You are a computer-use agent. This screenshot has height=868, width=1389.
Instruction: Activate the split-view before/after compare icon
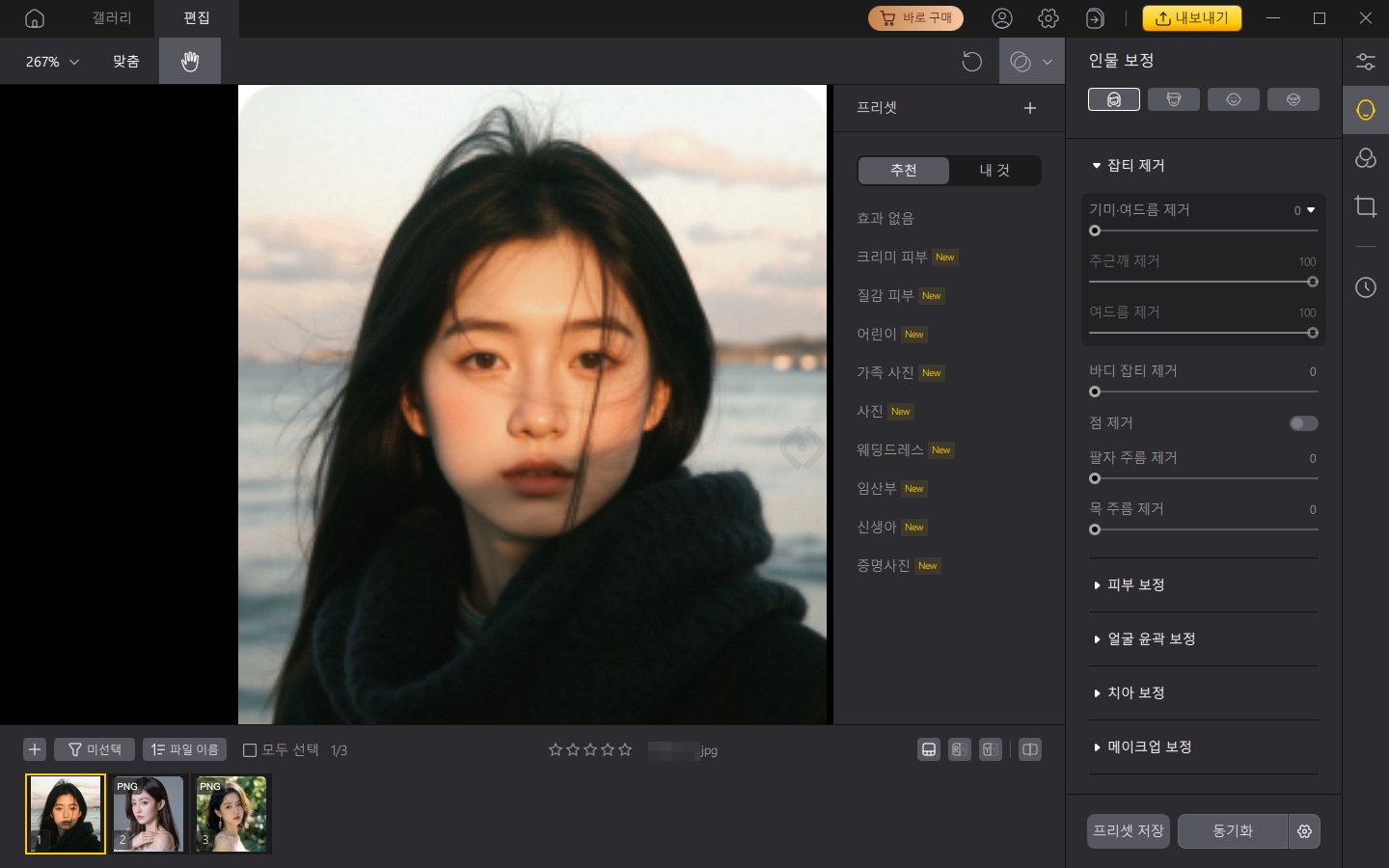(1030, 749)
